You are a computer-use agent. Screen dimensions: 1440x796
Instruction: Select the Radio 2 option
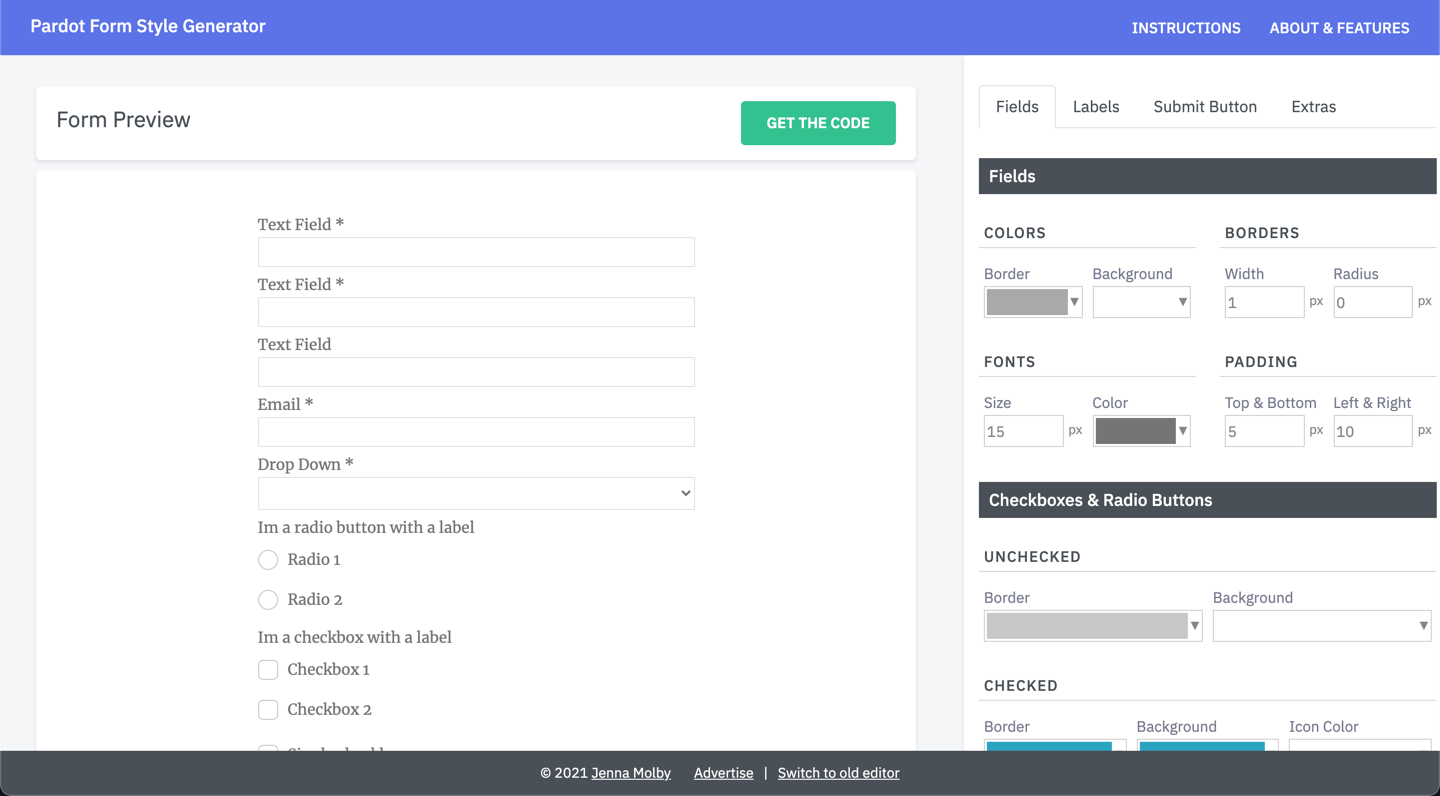(x=268, y=600)
